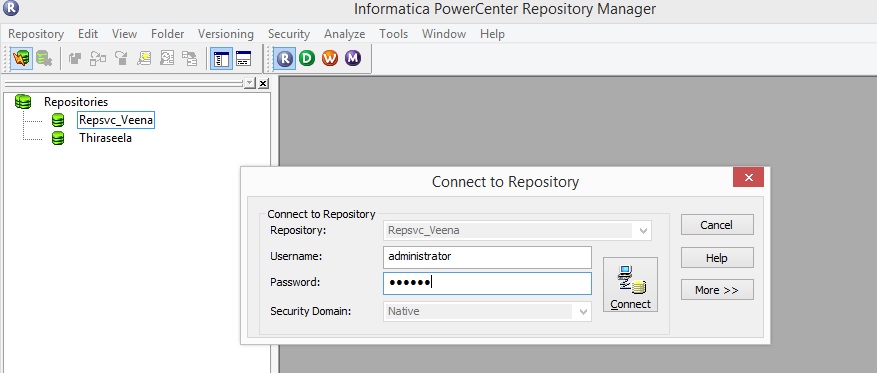The width and height of the screenshot is (877, 373).
Task: Open the Window menu
Action: pos(444,34)
